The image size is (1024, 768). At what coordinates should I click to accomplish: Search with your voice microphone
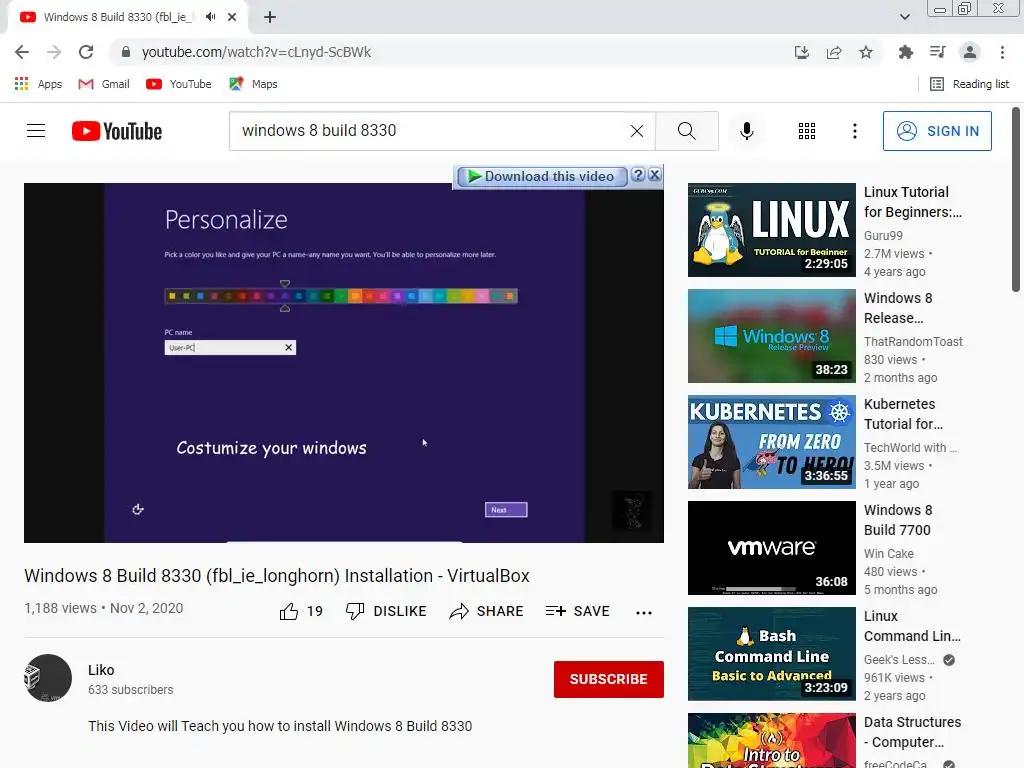[x=746, y=131]
